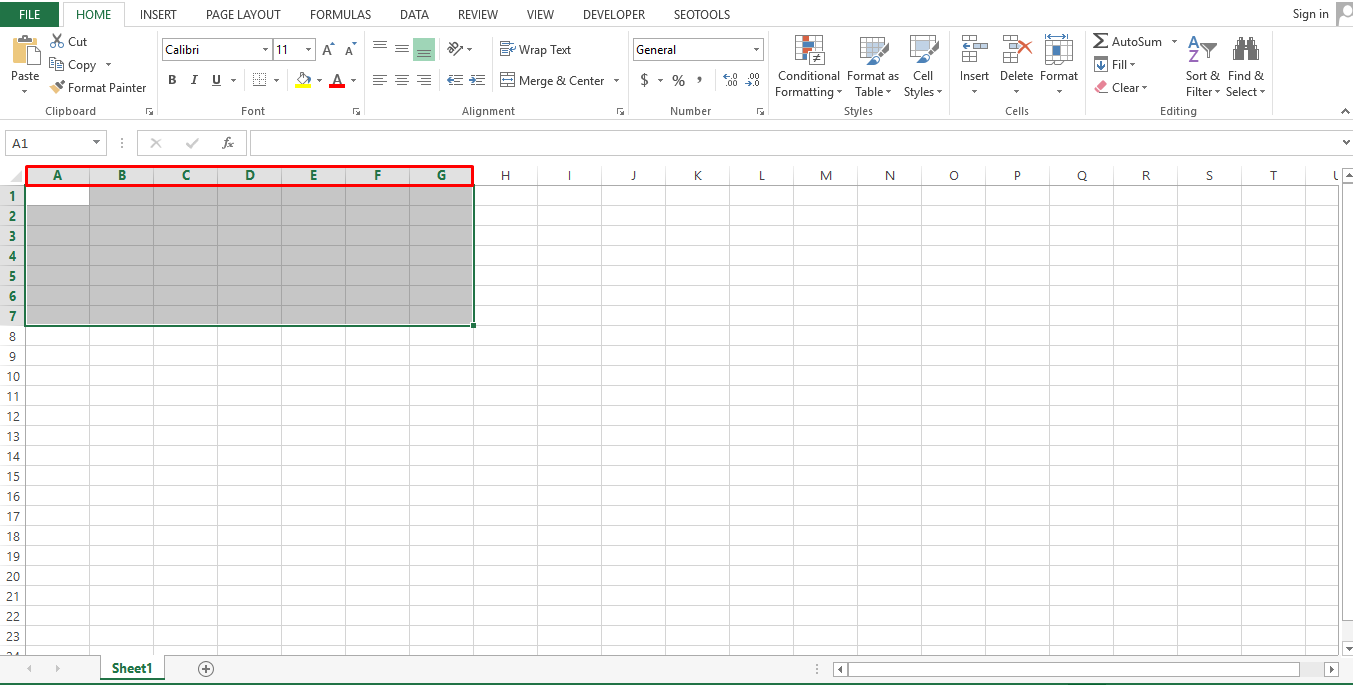Click the Increase Decimal icon
Viewport: 1353px width, 685px height.
730,80
